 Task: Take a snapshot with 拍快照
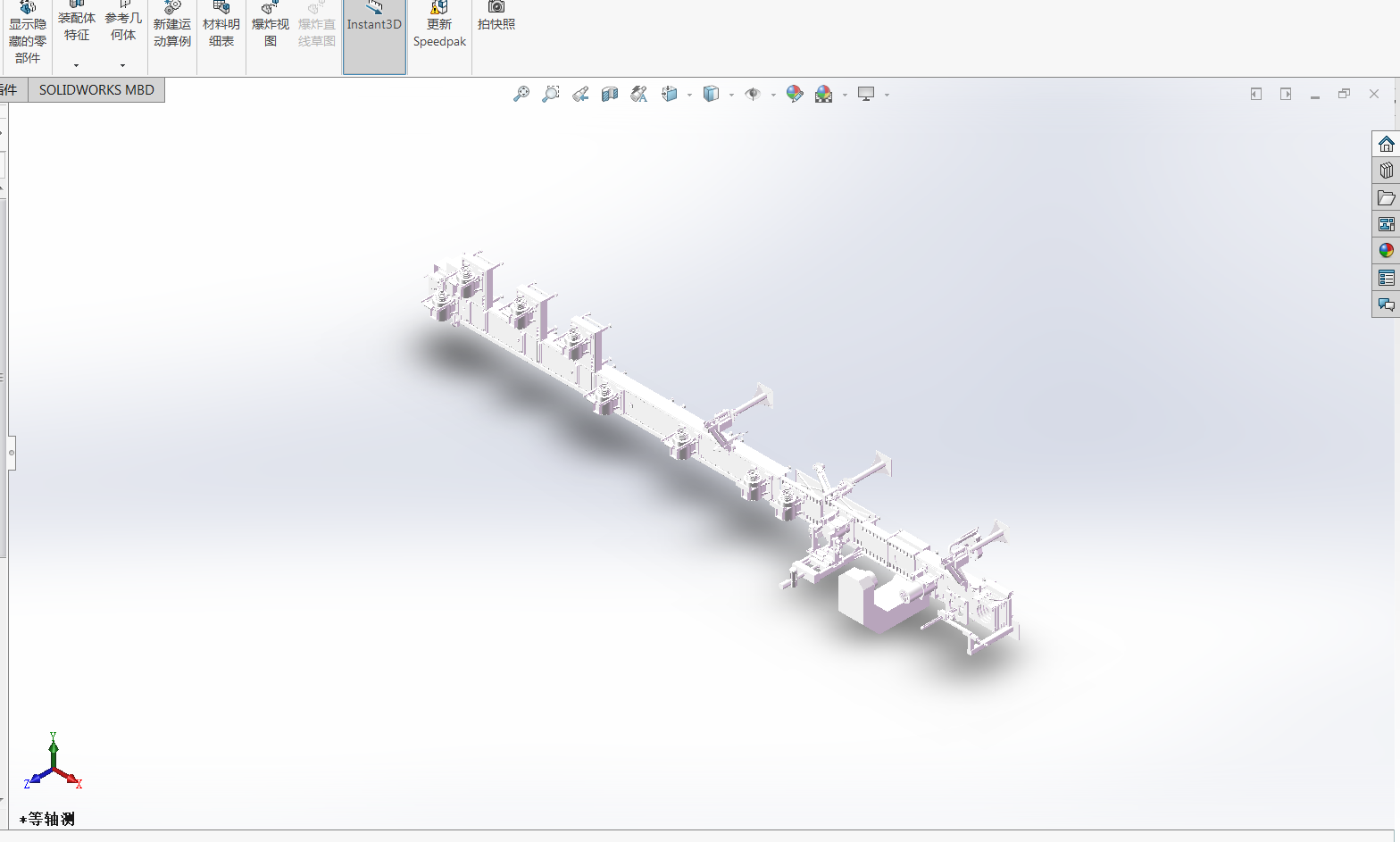[496, 18]
